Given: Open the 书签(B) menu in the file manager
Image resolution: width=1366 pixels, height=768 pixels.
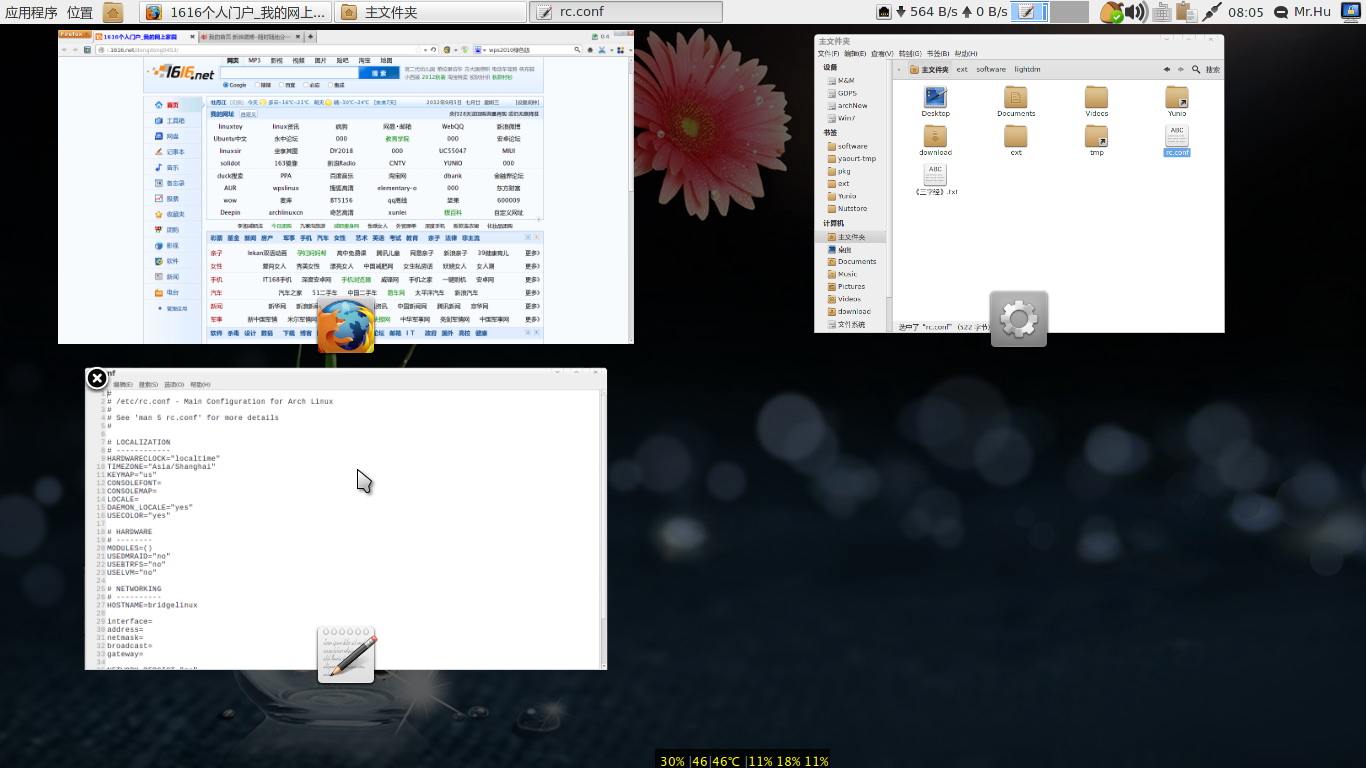Looking at the screenshot, I should pyautogui.click(x=937, y=54).
